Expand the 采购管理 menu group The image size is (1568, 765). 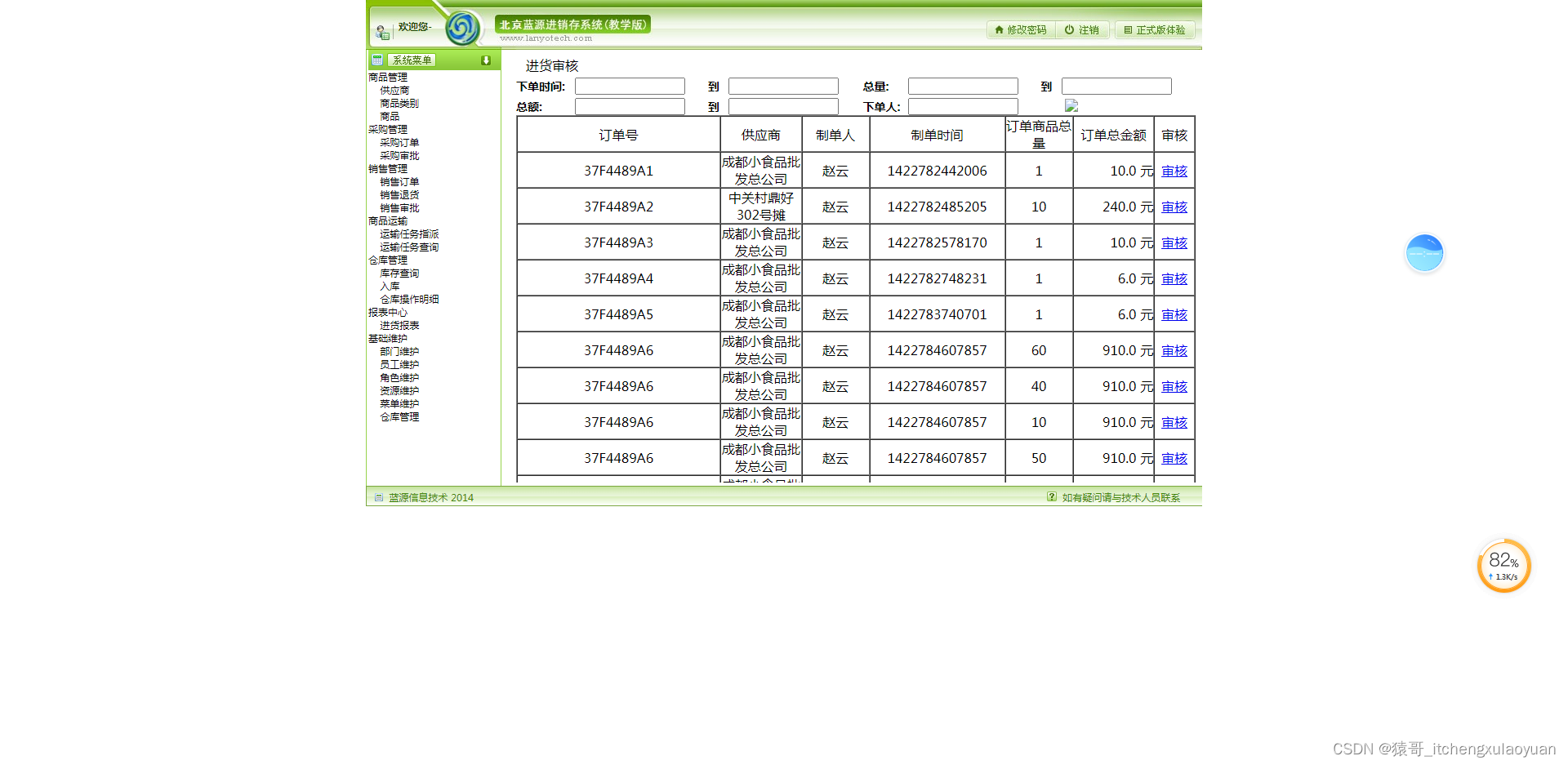tap(388, 130)
